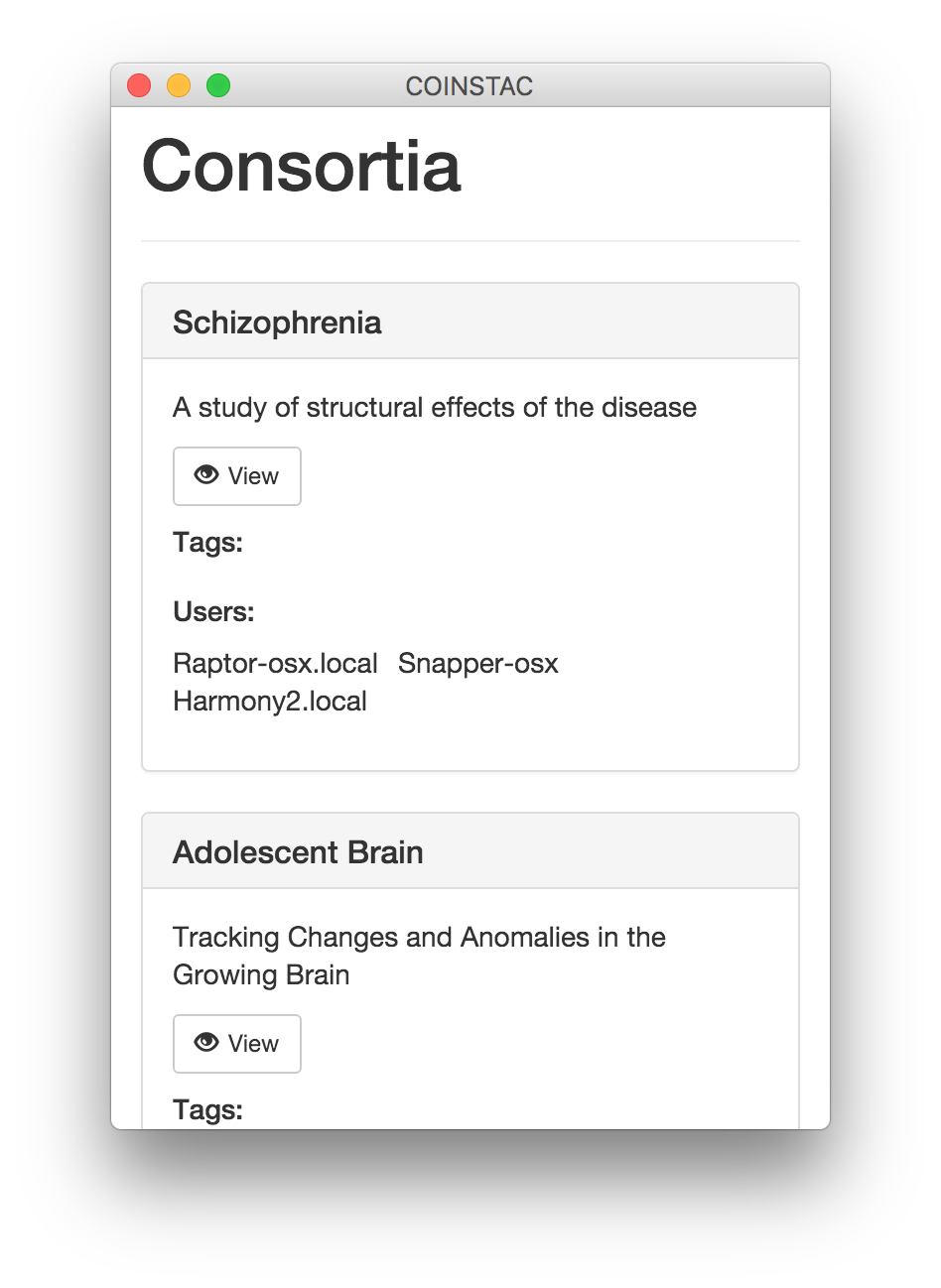This screenshot has height=1288, width=941.
Task: Select user Raptor-osx.local
Action: pos(275,663)
